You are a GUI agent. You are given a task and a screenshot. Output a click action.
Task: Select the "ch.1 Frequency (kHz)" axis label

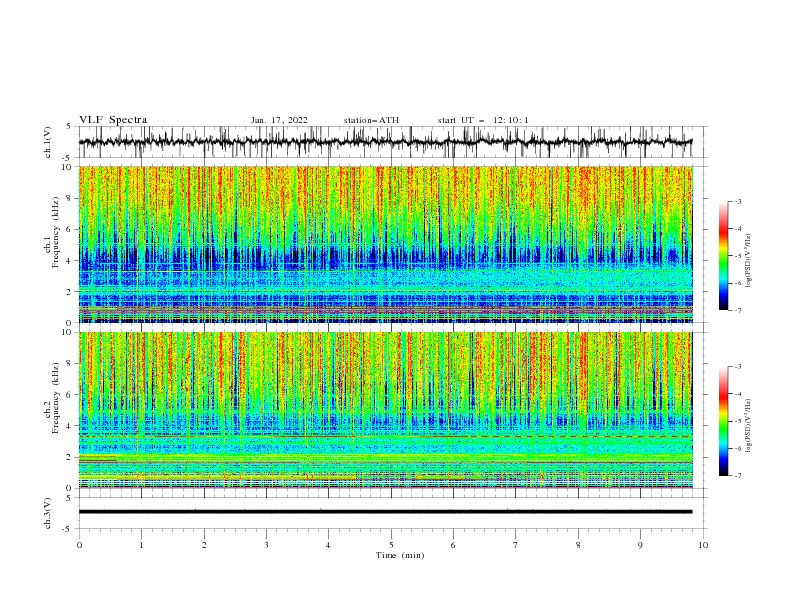tap(52, 232)
